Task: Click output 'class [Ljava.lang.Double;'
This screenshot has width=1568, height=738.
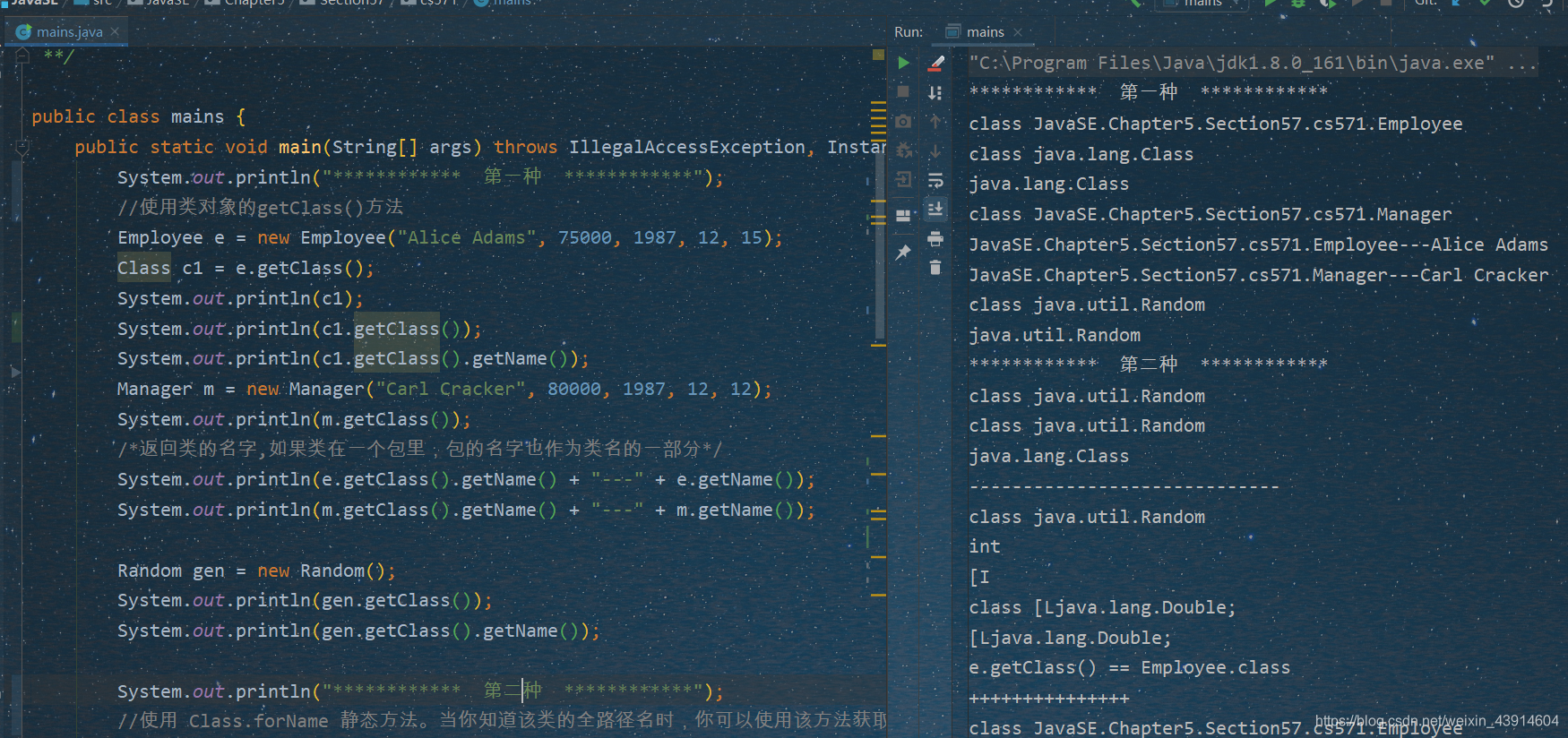Action: pyautogui.click(x=1102, y=607)
